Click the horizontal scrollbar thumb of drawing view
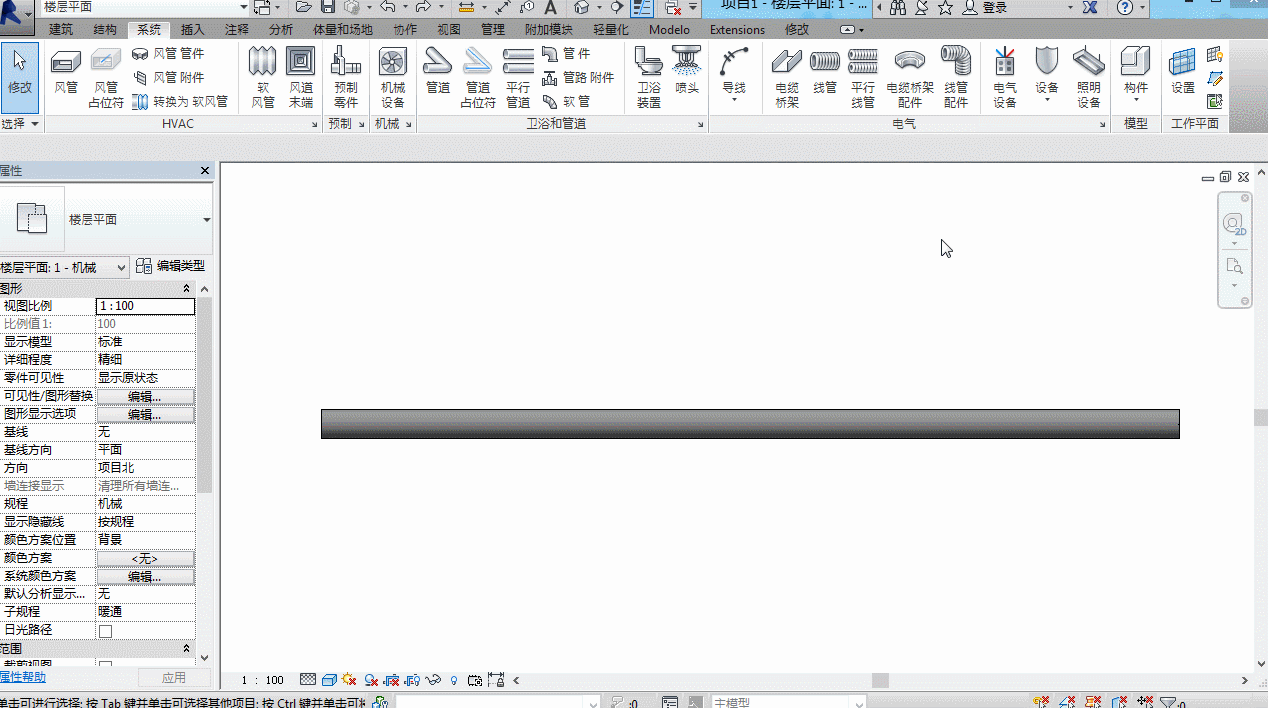Image resolution: width=1268 pixels, height=708 pixels. coord(880,680)
